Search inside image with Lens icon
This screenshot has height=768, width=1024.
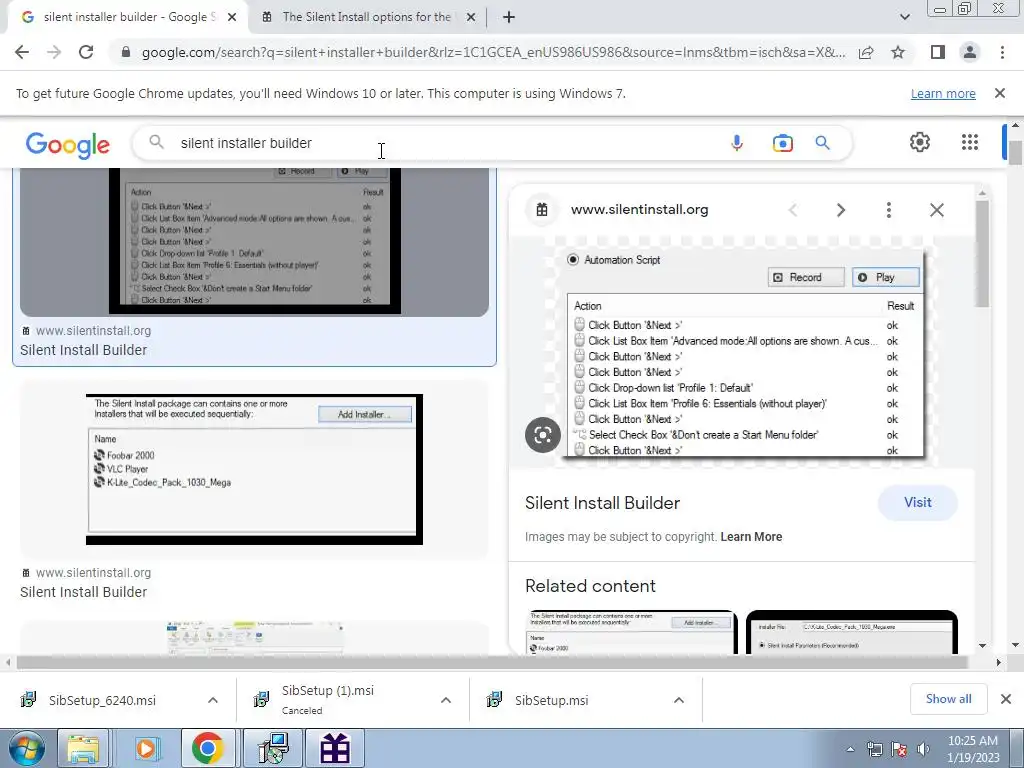pos(543,435)
